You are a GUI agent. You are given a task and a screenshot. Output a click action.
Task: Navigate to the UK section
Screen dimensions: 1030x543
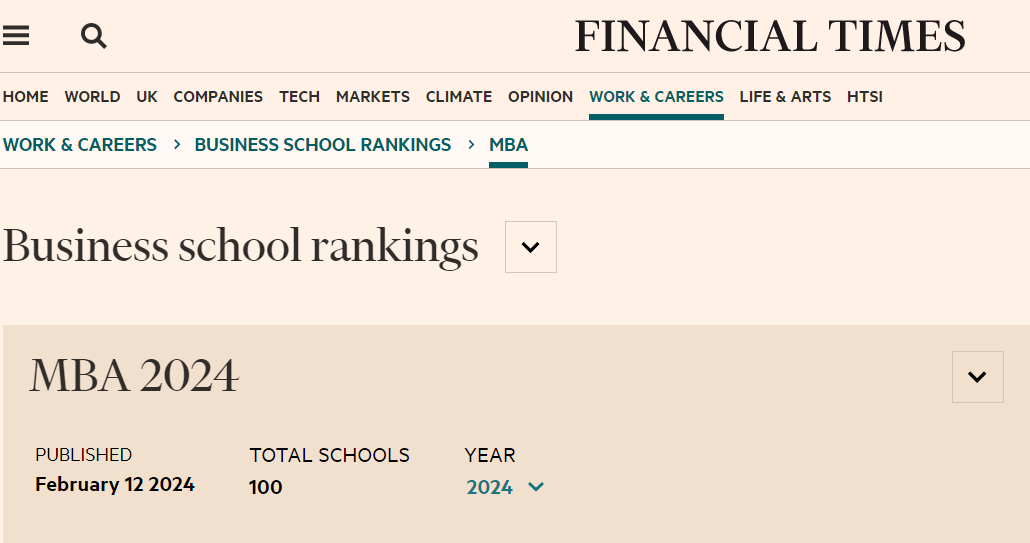[x=147, y=97]
